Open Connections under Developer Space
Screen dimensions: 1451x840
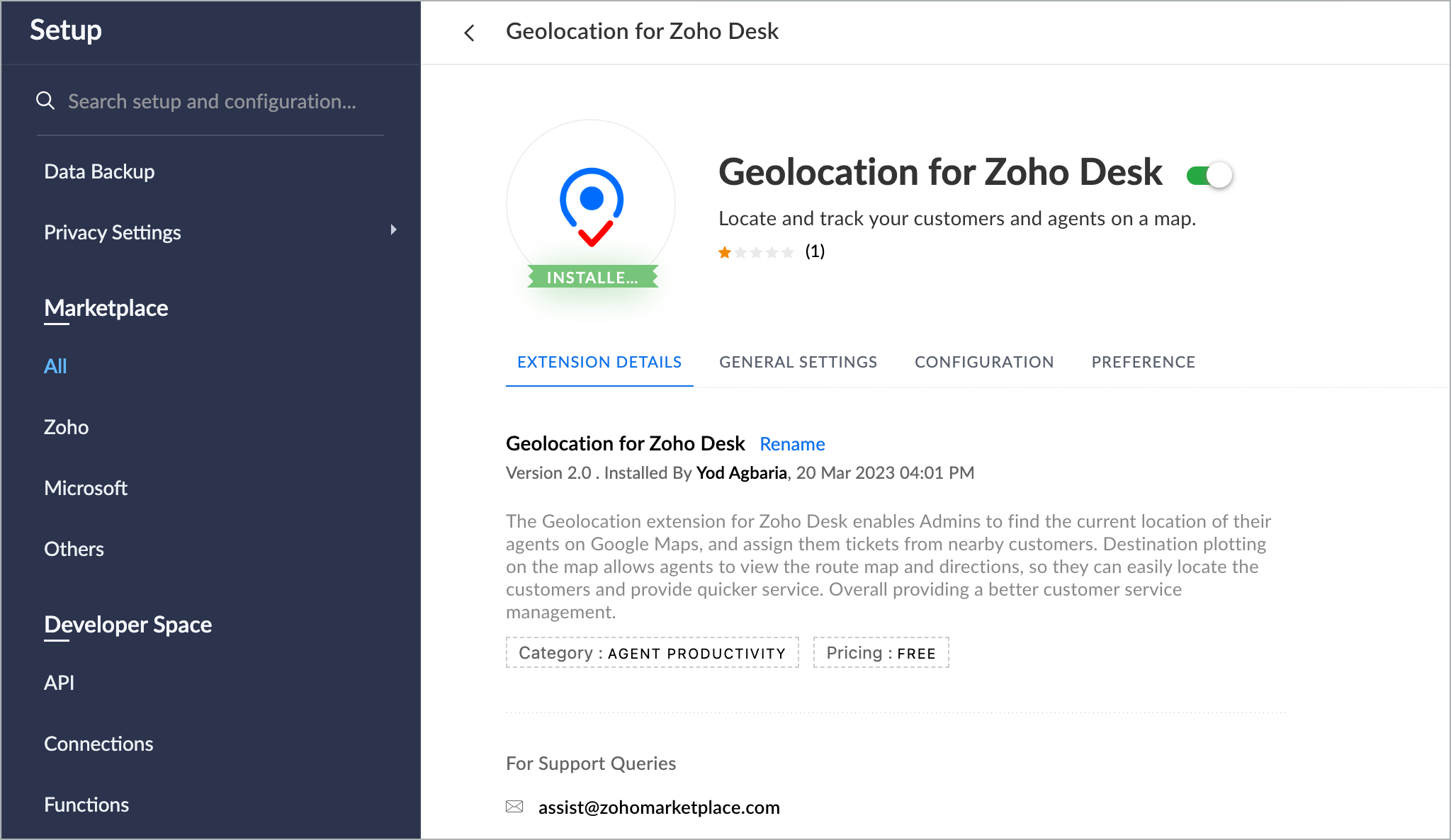point(98,744)
